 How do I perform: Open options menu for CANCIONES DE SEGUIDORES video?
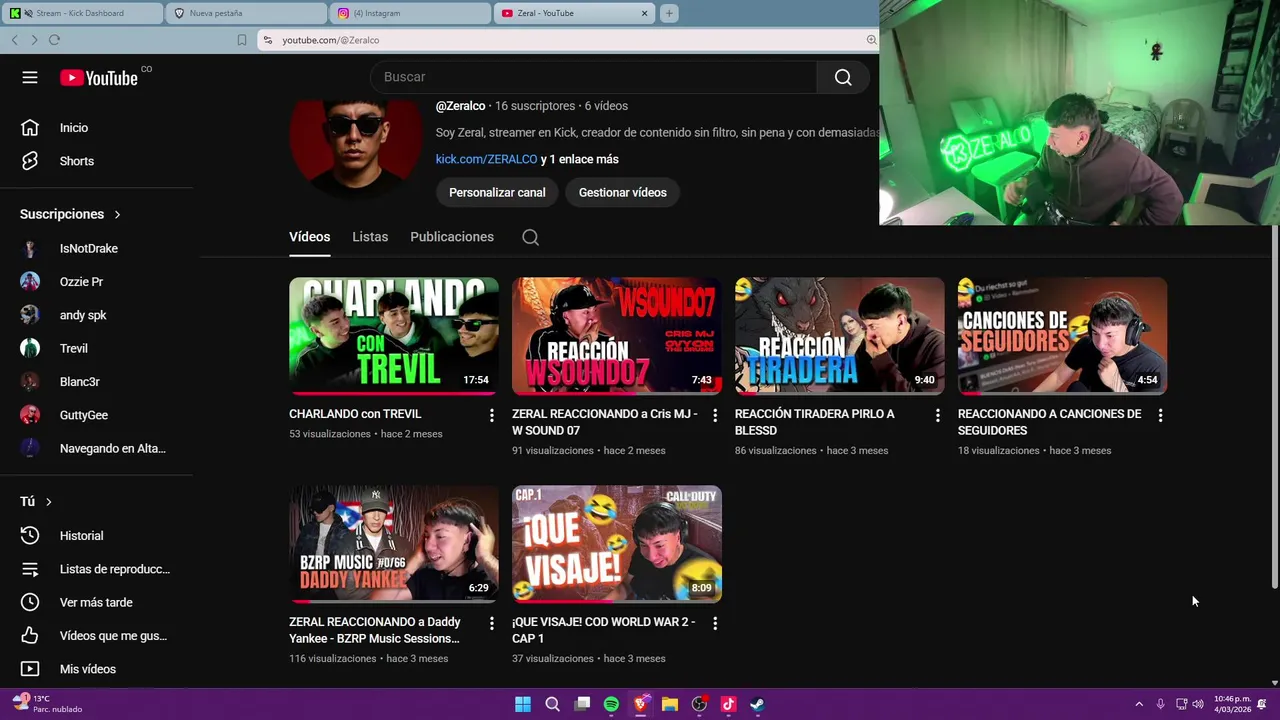coord(1160,415)
